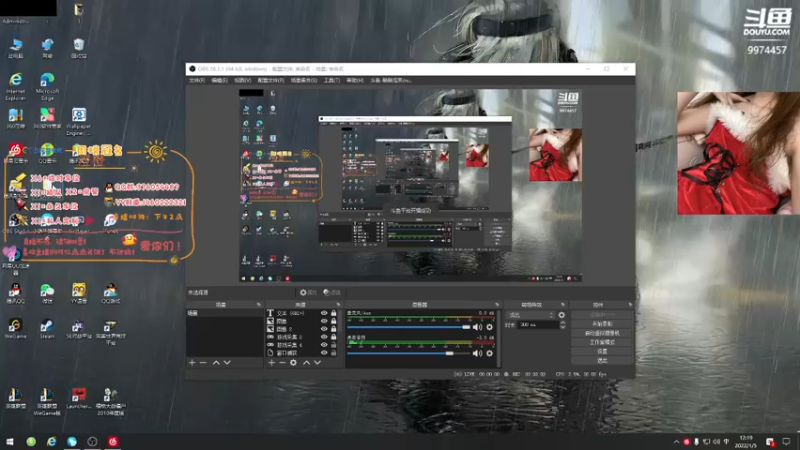Image resolution: width=800 pixels, height=450 pixels.
Task: Click the transition duration input field
Action: tap(537, 324)
